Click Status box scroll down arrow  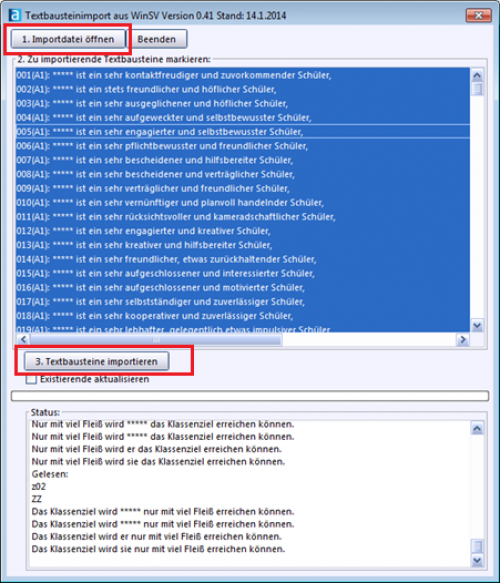[477, 560]
